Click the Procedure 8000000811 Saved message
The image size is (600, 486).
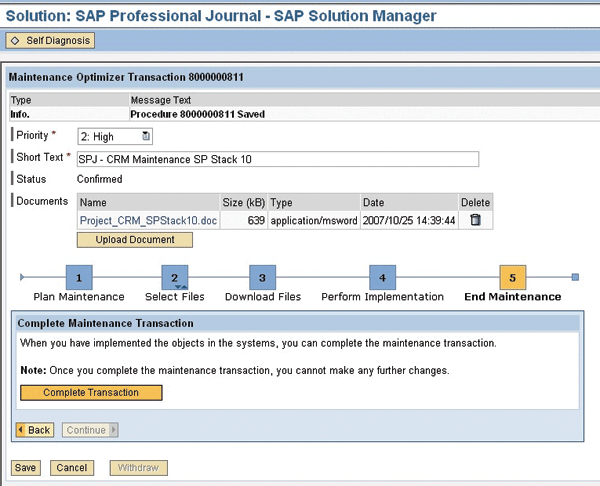click(197, 114)
